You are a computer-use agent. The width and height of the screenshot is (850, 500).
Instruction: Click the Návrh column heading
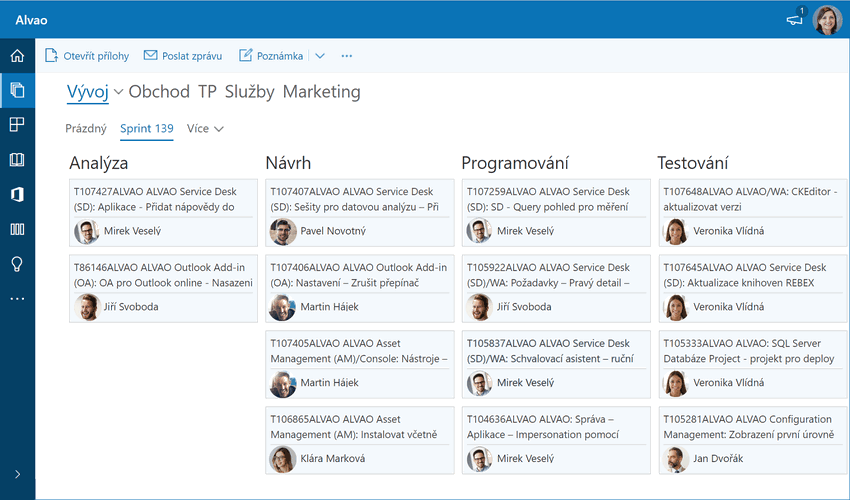pyautogui.click(x=288, y=163)
